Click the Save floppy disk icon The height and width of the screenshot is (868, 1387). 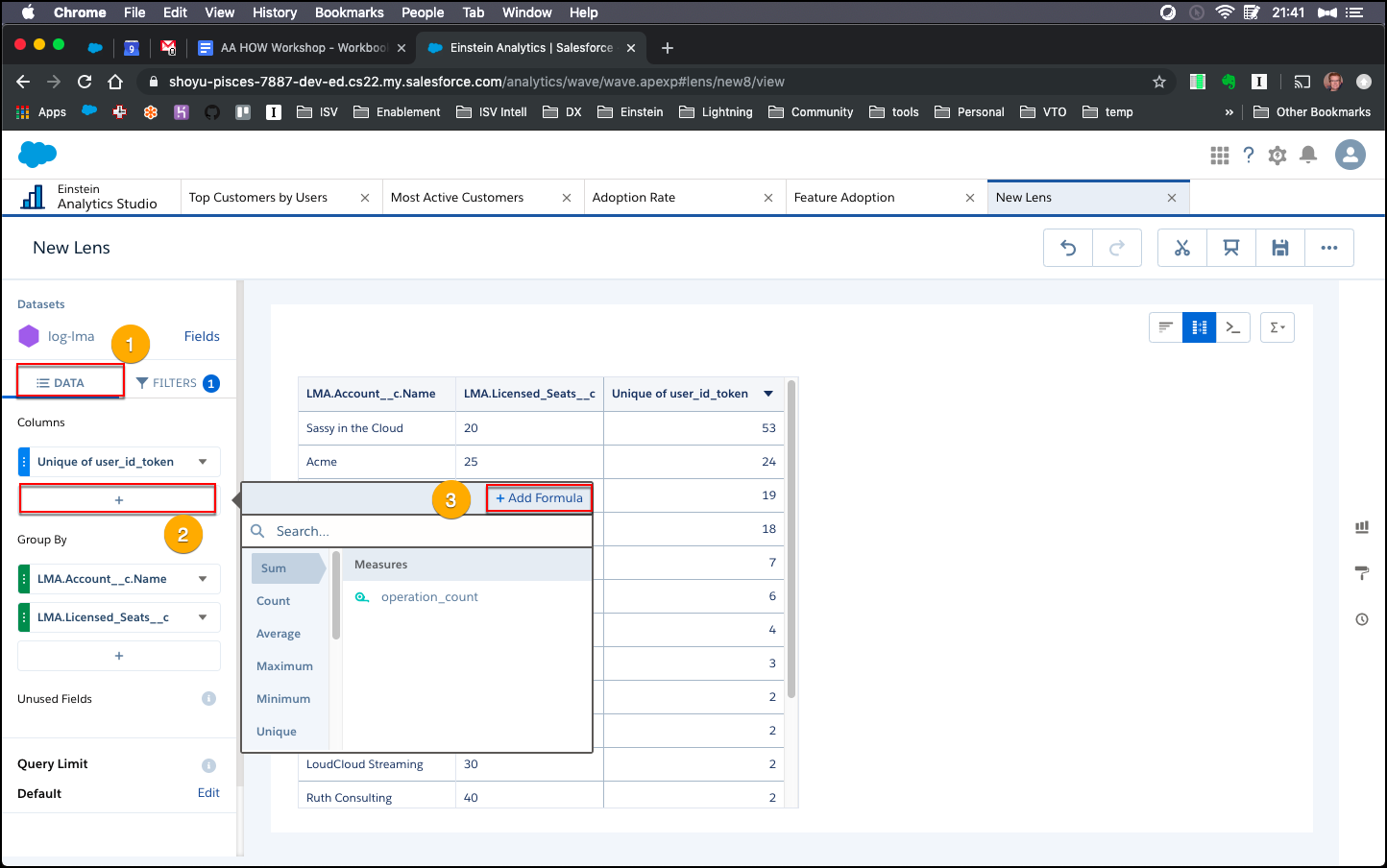click(1280, 248)
